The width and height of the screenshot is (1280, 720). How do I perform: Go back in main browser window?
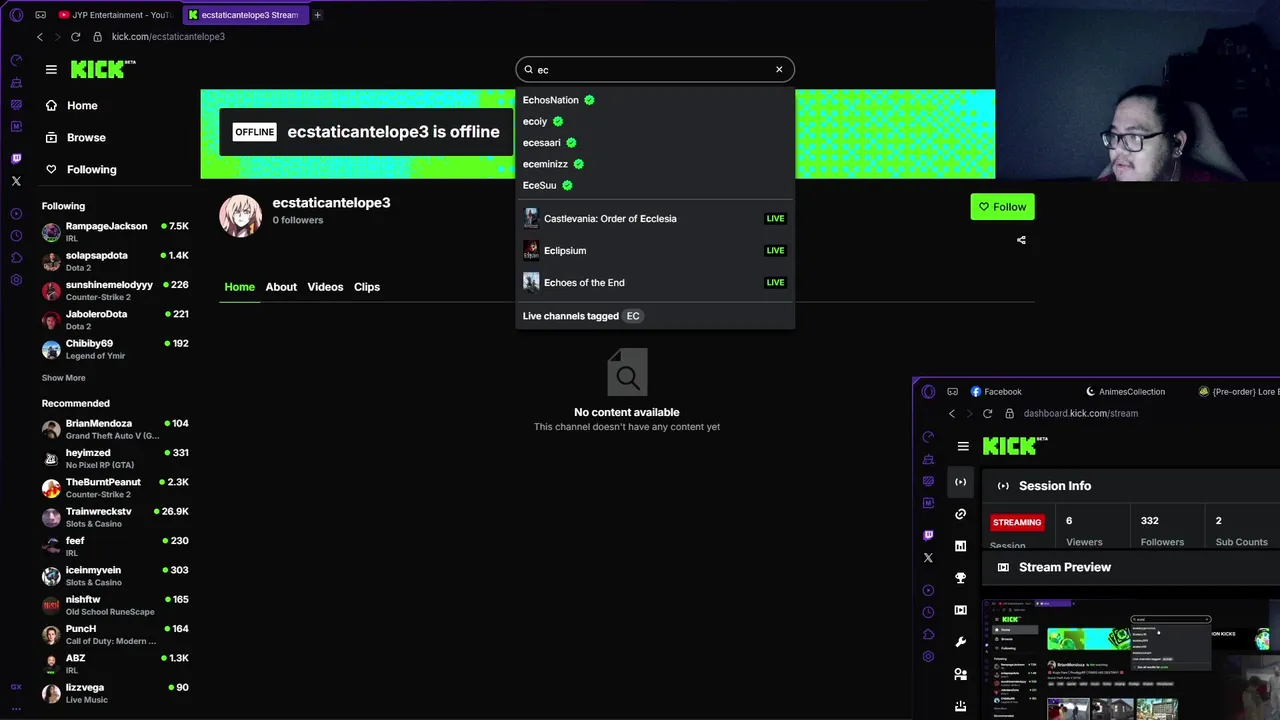pyautogui.click(x=40, y=37)
